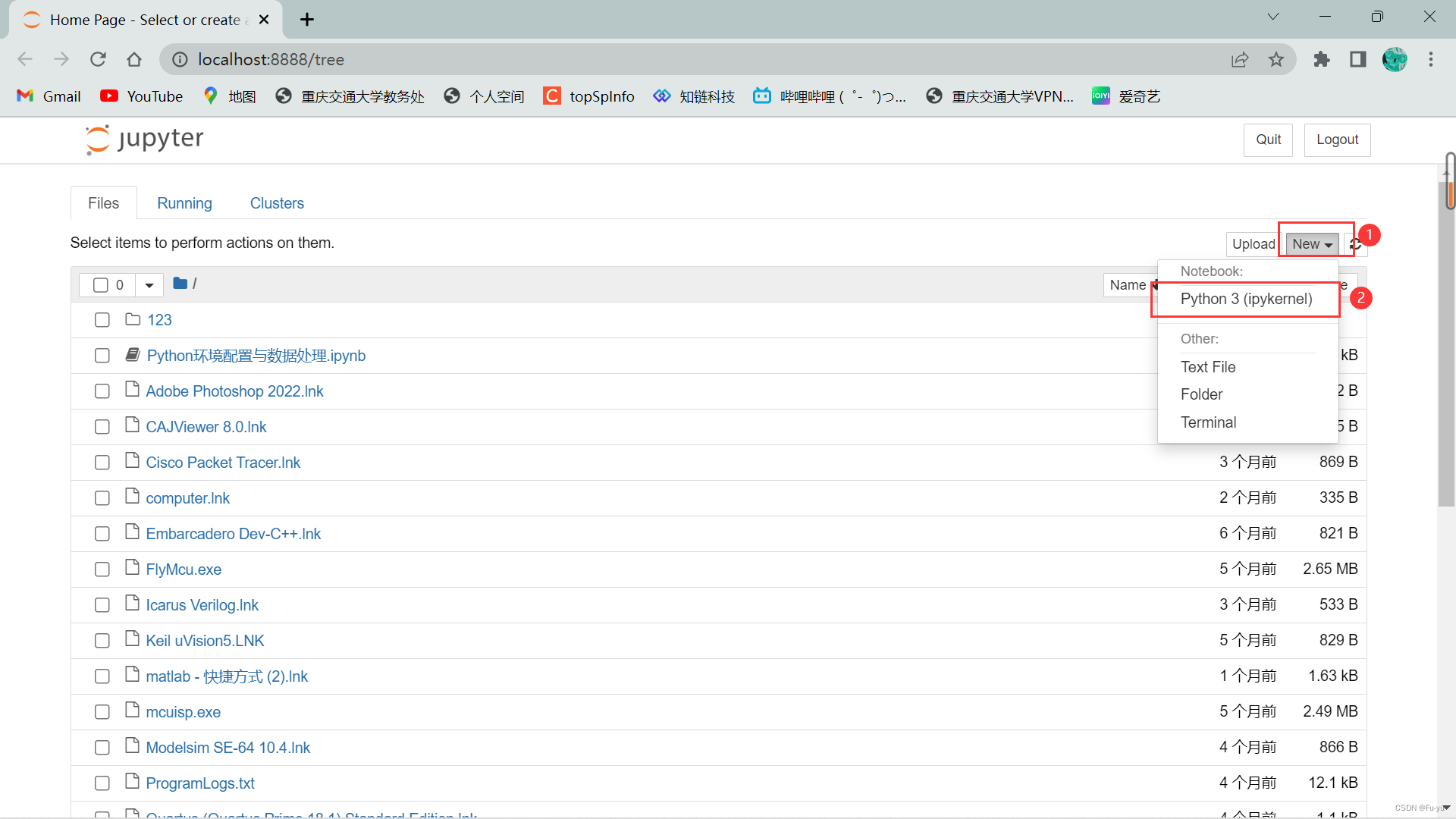Open the YouTube bookmark

142,96
